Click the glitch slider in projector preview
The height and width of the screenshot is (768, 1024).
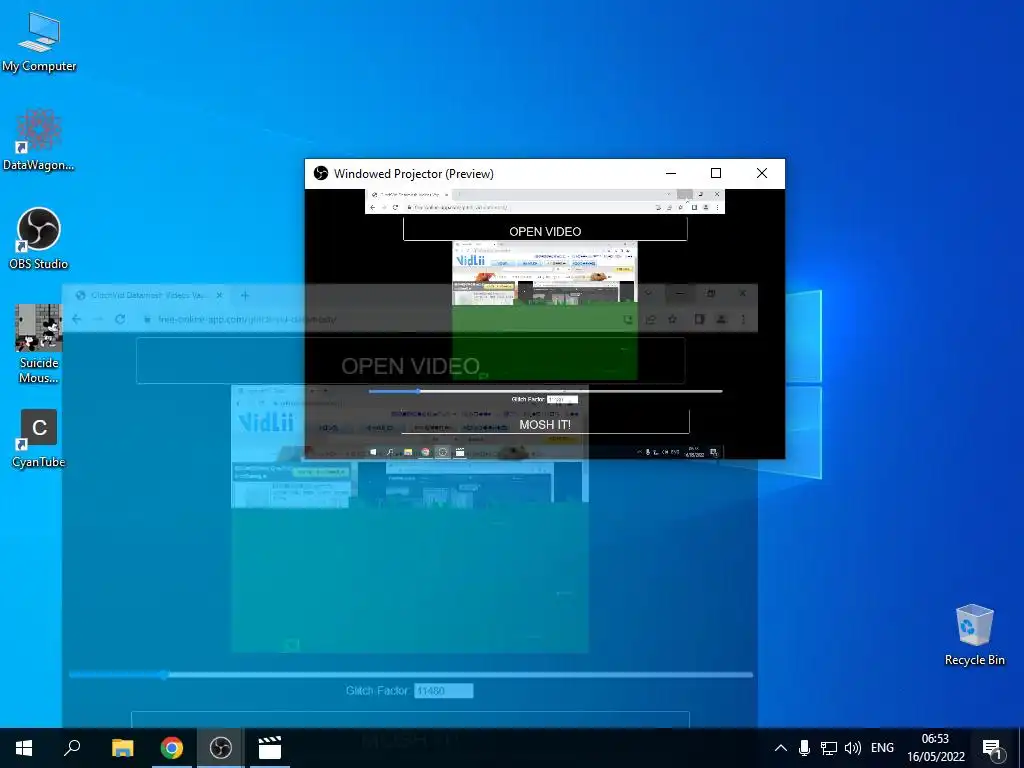(x=545, y=391)
